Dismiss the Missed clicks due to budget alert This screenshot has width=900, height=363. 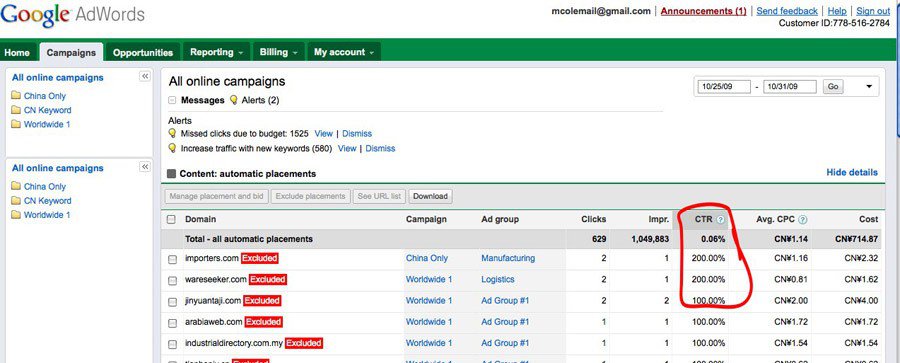[x=357, y=133]
